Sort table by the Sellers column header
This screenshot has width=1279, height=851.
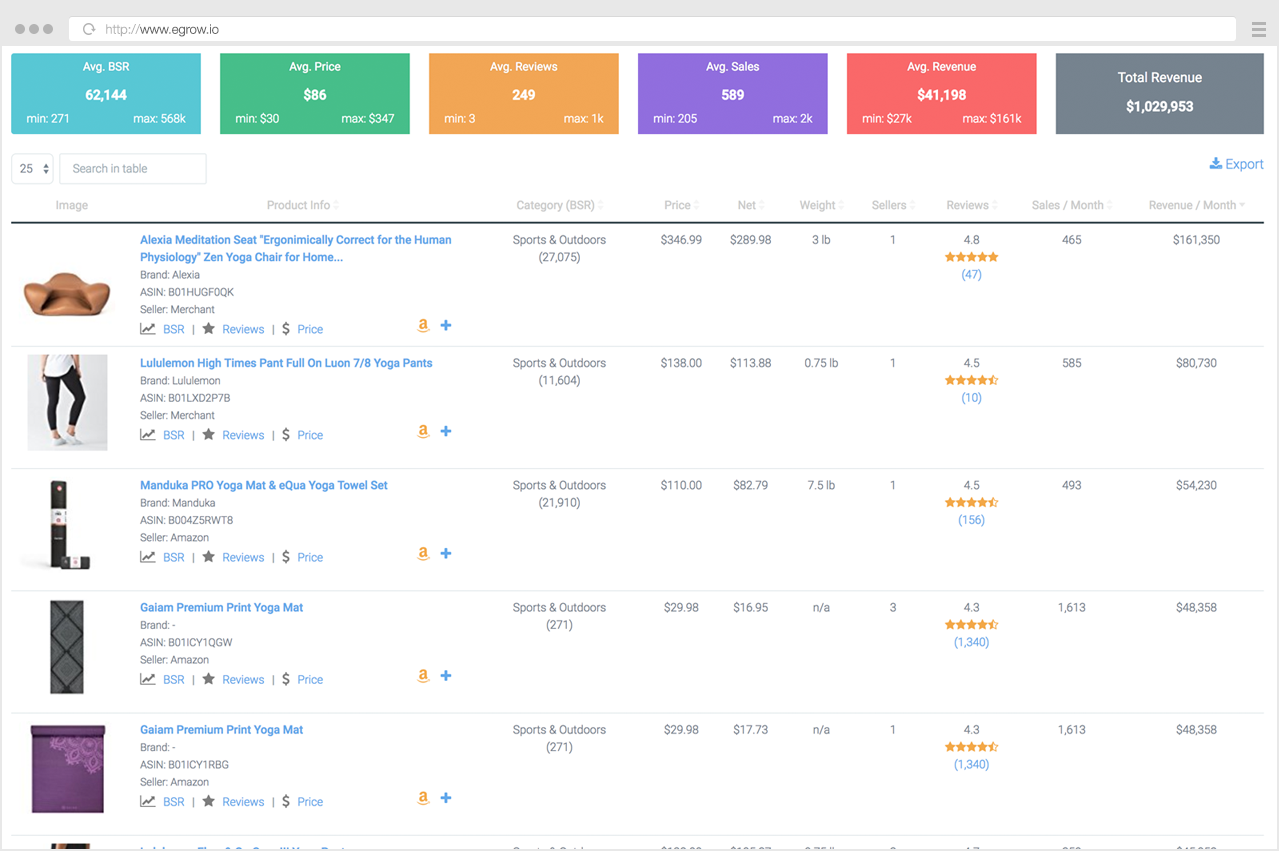(x=891, y=204)
